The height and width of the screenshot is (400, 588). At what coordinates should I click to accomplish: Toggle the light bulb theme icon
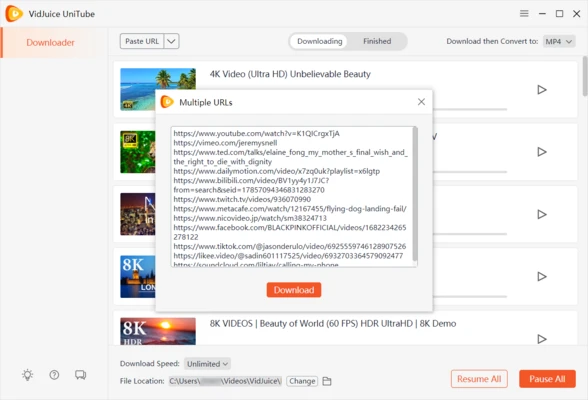click(27, 375)
